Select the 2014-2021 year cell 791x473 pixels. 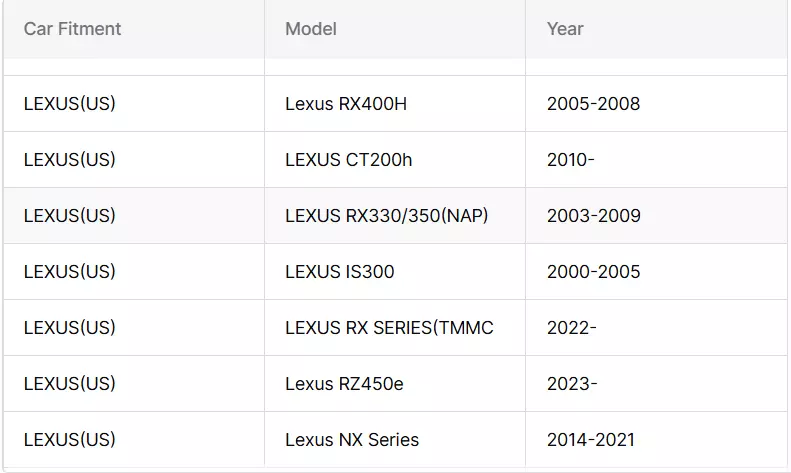(x=656, y=440)
